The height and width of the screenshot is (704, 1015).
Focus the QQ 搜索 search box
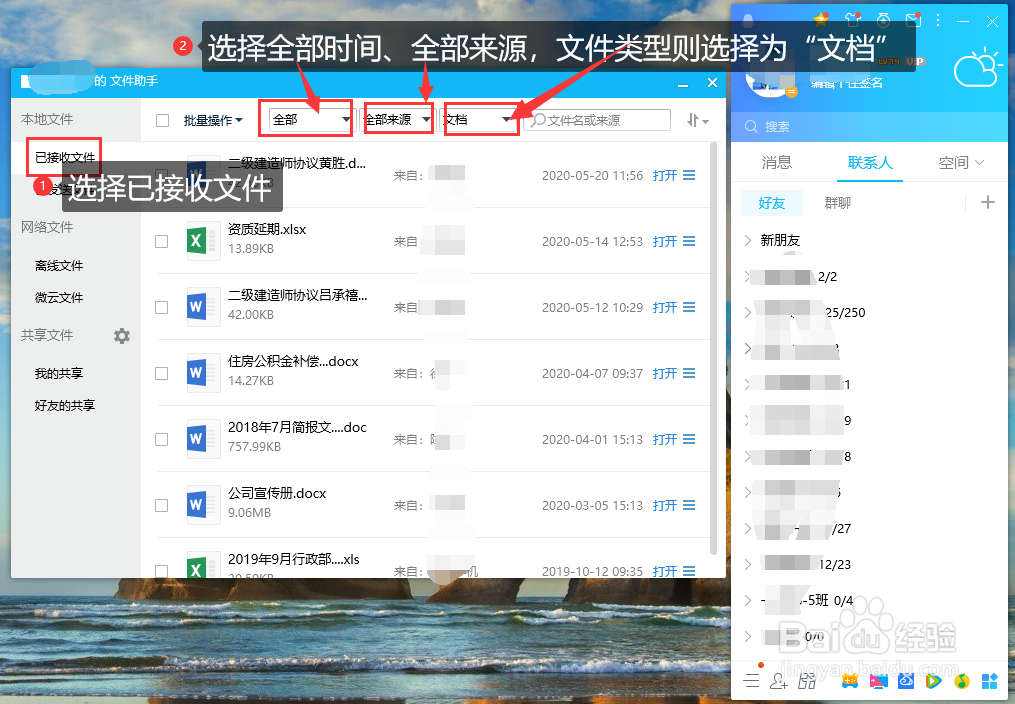[870, 127]
